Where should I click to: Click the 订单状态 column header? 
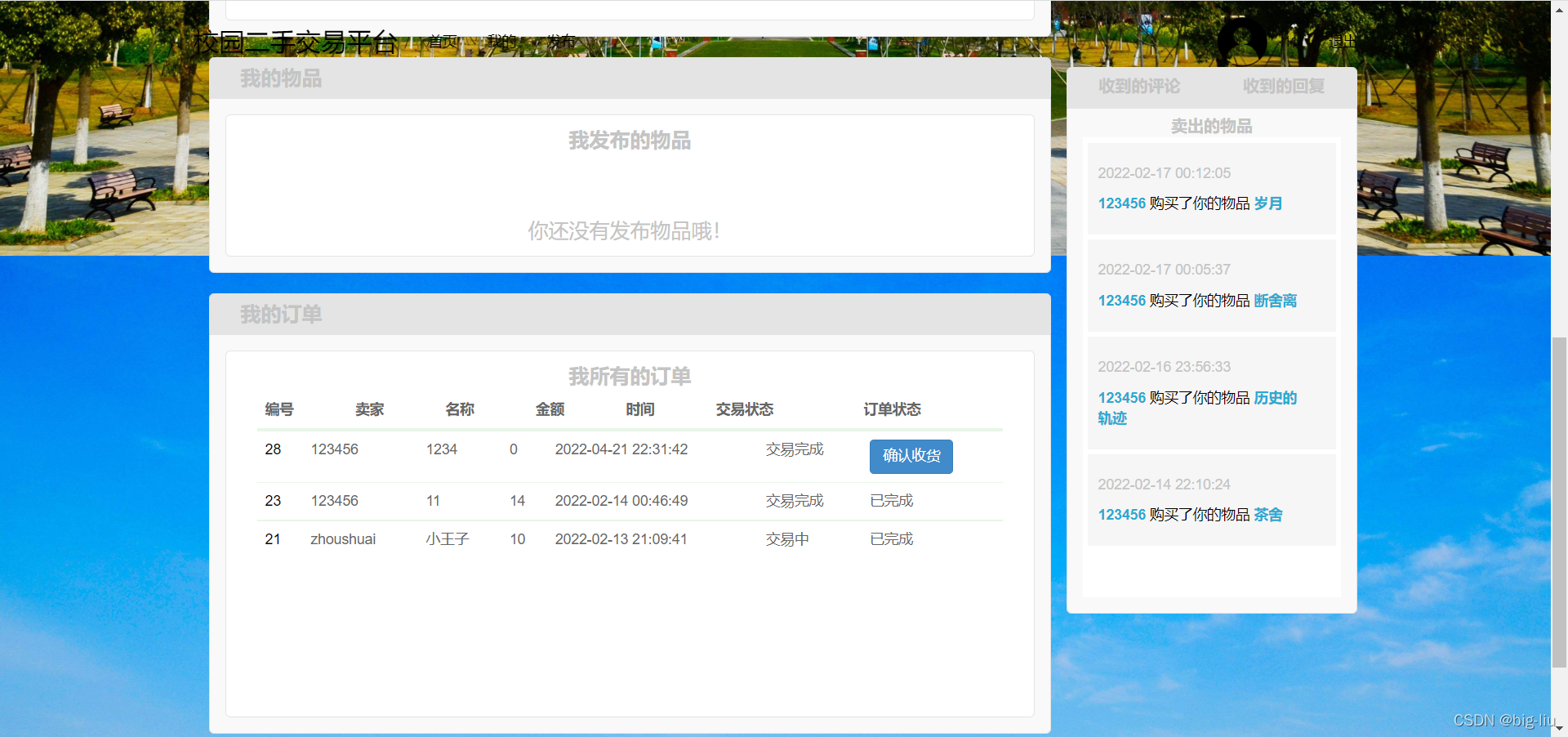coord(892,409)
